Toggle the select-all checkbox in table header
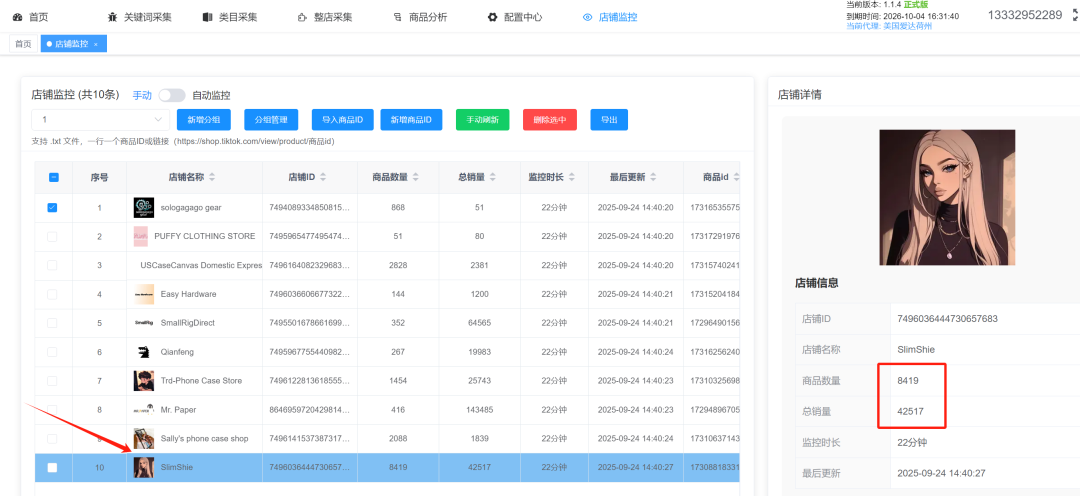This screenshot has height=496, width=1080. tap(52, 177)
